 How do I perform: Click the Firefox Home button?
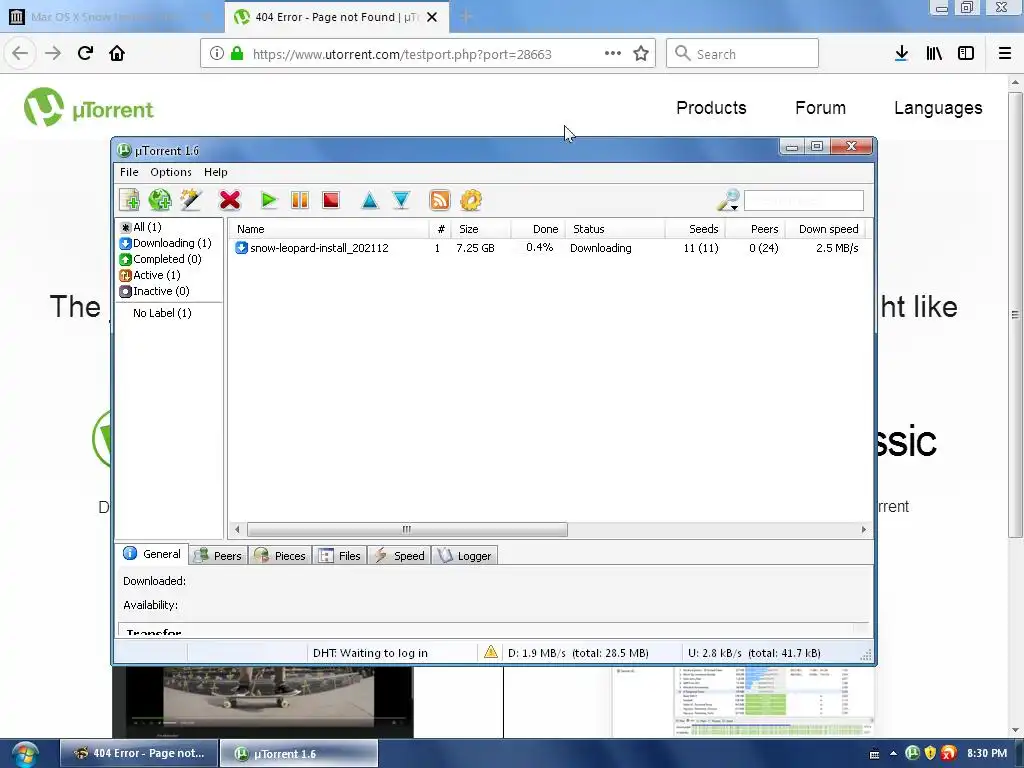[117, 53]
